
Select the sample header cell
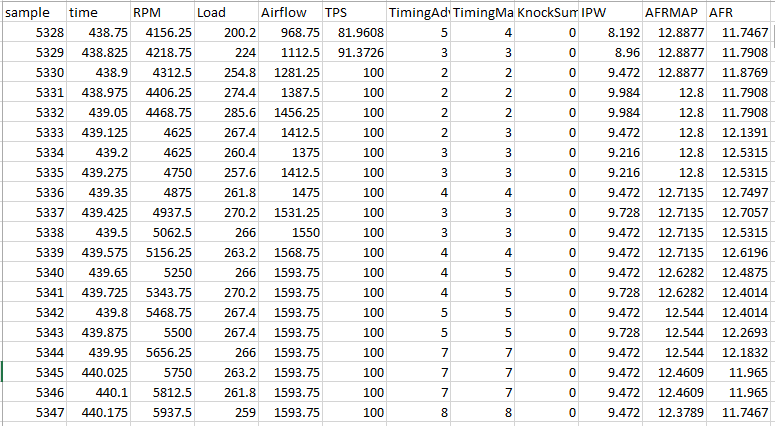pos(32,13)
